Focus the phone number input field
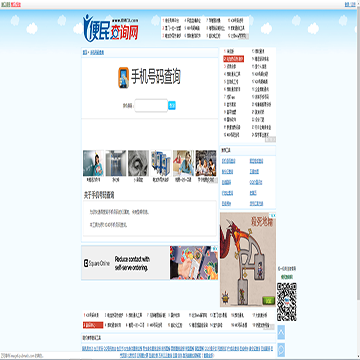The height and width of the screenshot is (360, 360). (151, 106)
